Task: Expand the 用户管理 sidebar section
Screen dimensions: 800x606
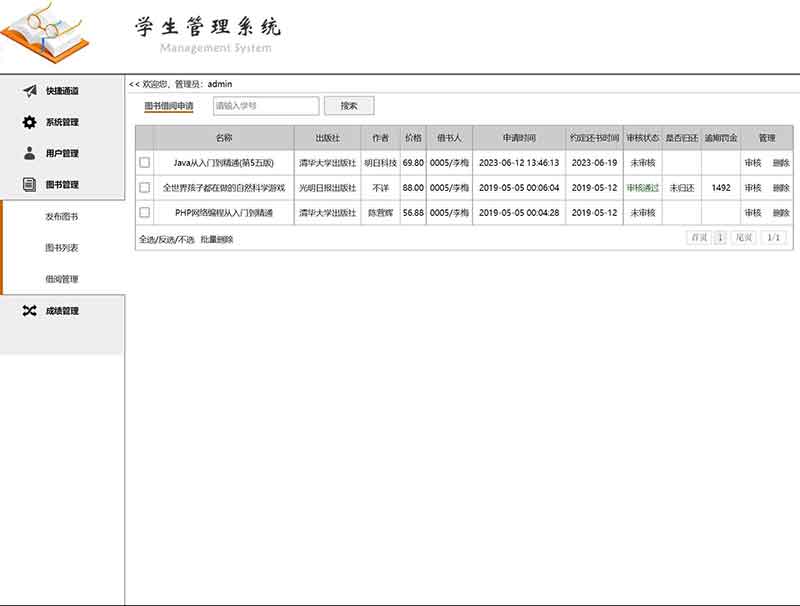Action: click(x=62, y=153)
